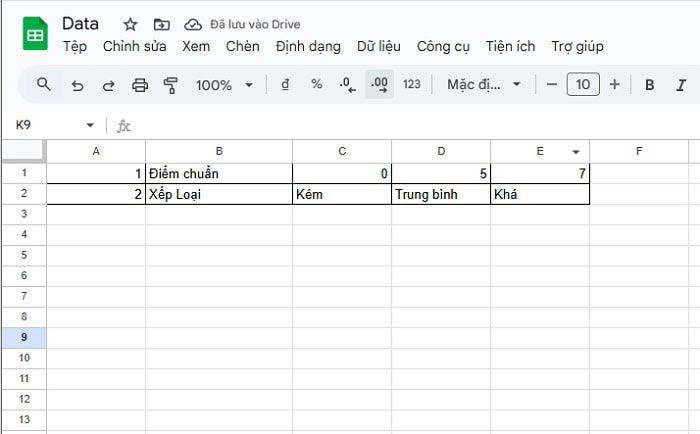Click decrease decimal places button

[x=347, y=85]
